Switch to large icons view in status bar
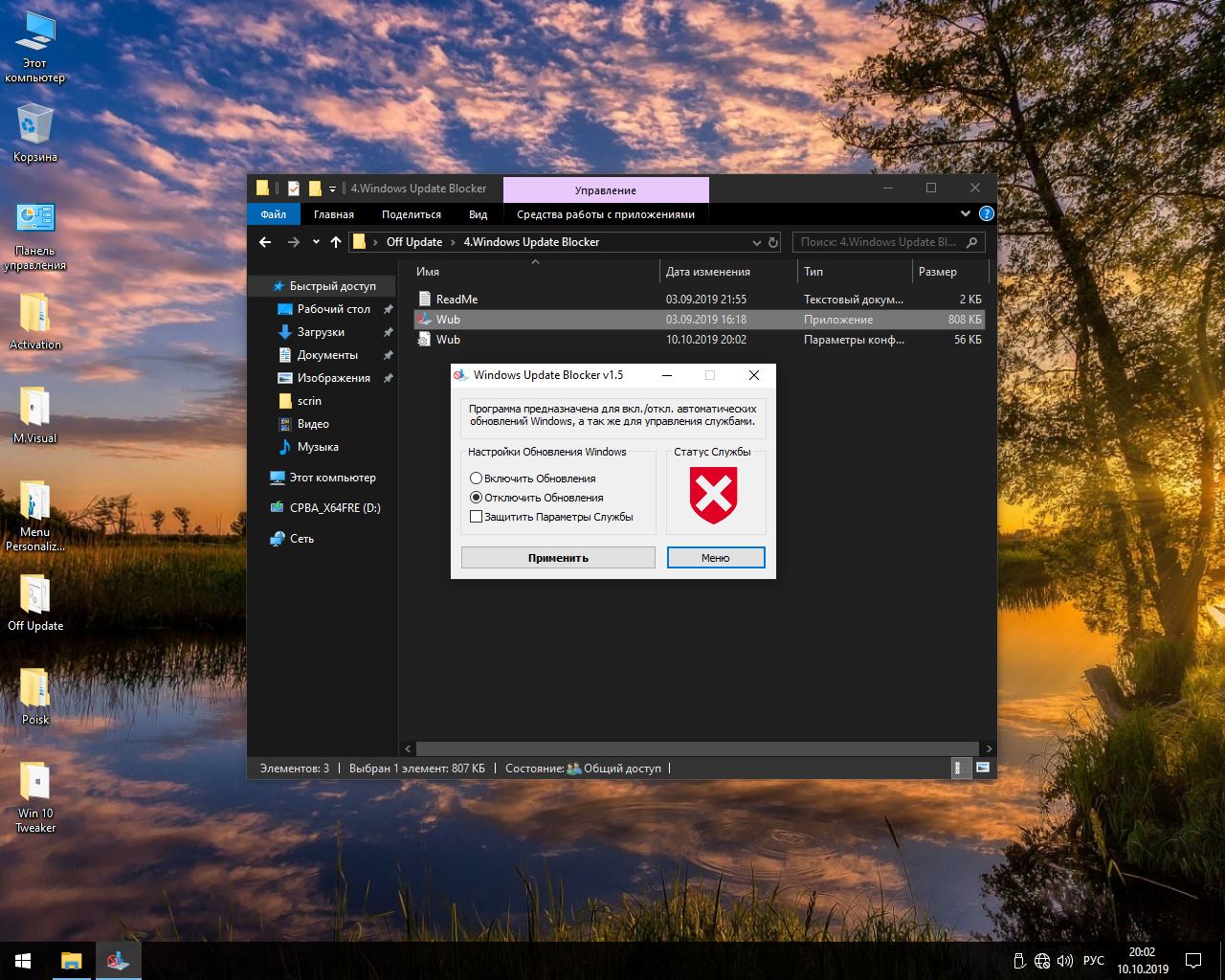The image size is (1225, 980). [982, 768]
